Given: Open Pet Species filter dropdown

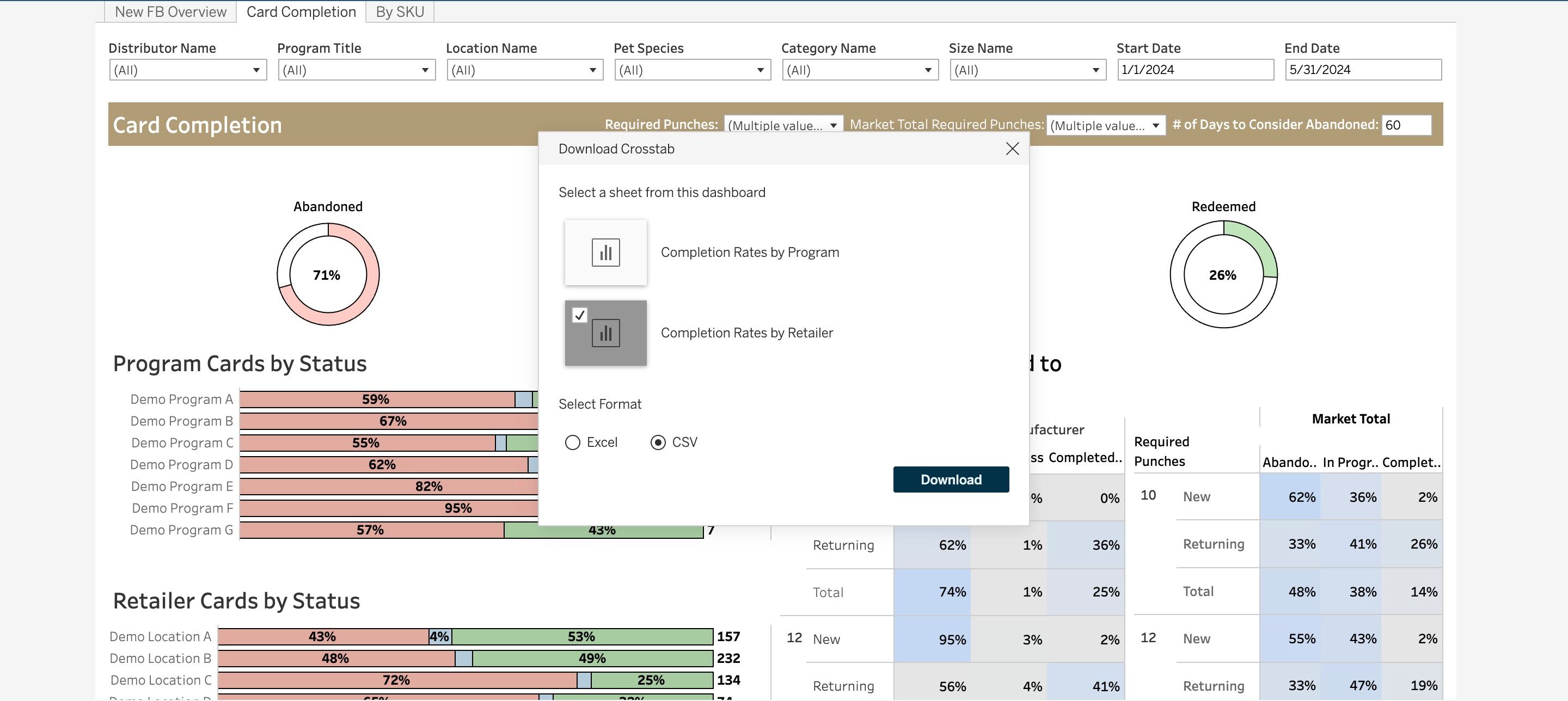Looking at the screenshot, I should (x=692, y=70).
